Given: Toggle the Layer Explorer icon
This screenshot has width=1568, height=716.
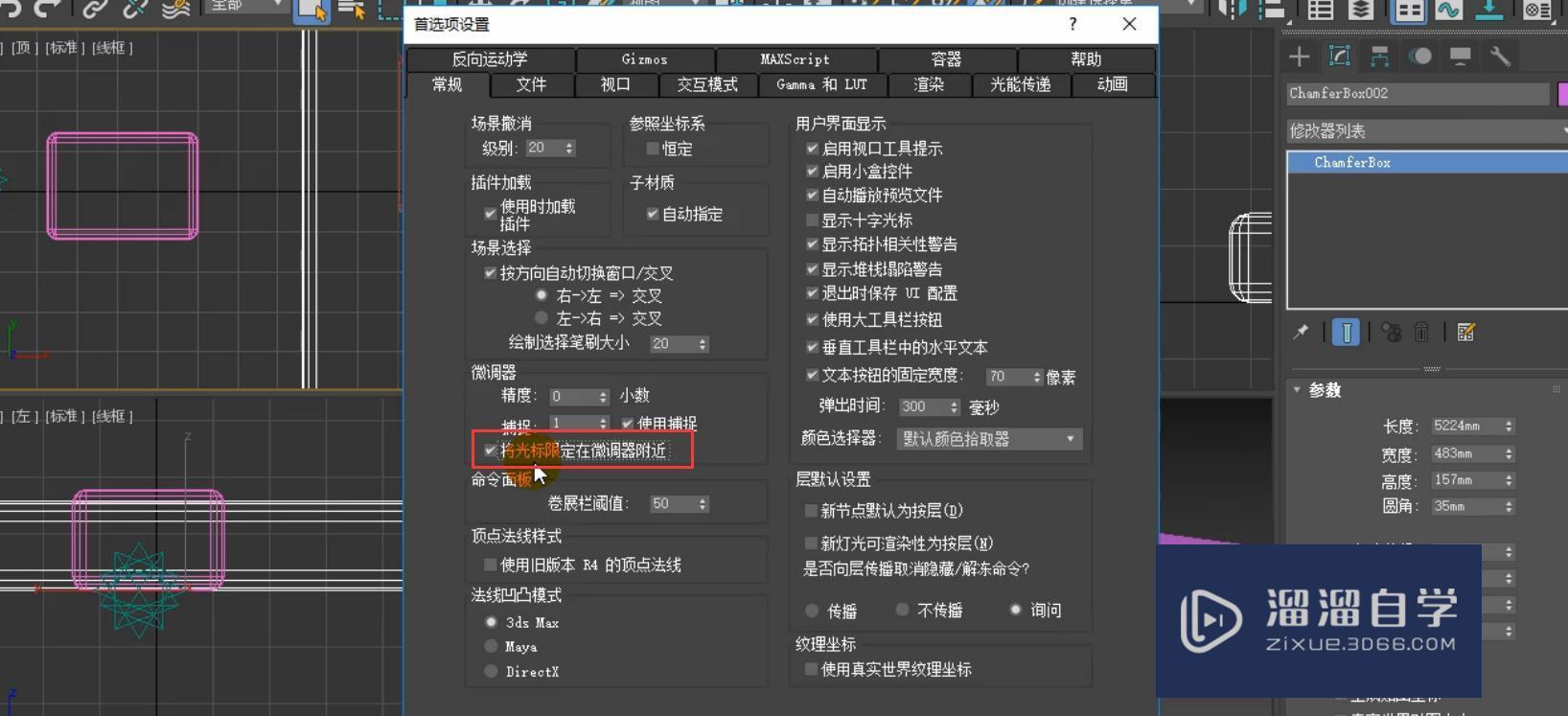Looking at the screenshot, I should [1361, 10].
